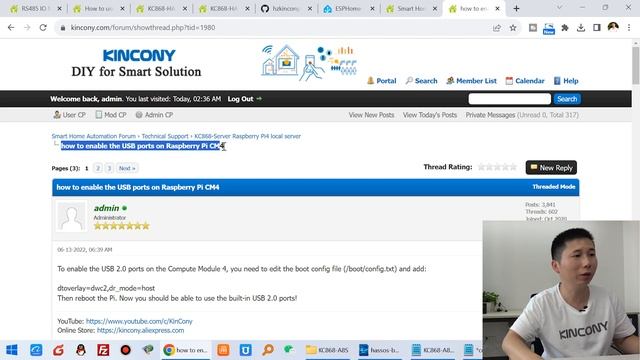Go back with the browser back arrow
The image size is (640, 360).
[x=11, y=27]
